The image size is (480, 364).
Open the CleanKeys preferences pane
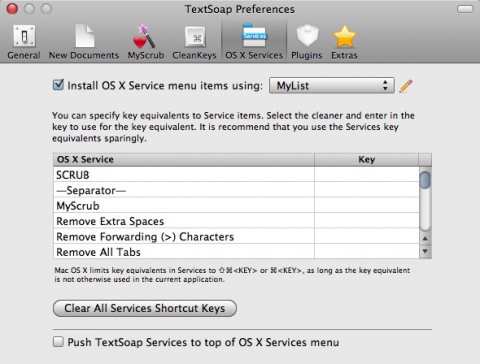[x=194, y=42]
